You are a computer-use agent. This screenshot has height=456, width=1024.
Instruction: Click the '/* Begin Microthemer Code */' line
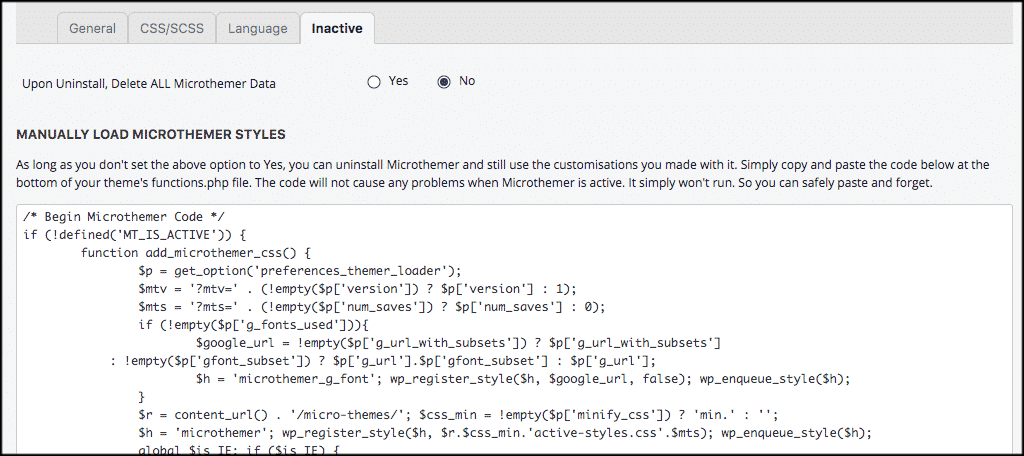[124, 217]
